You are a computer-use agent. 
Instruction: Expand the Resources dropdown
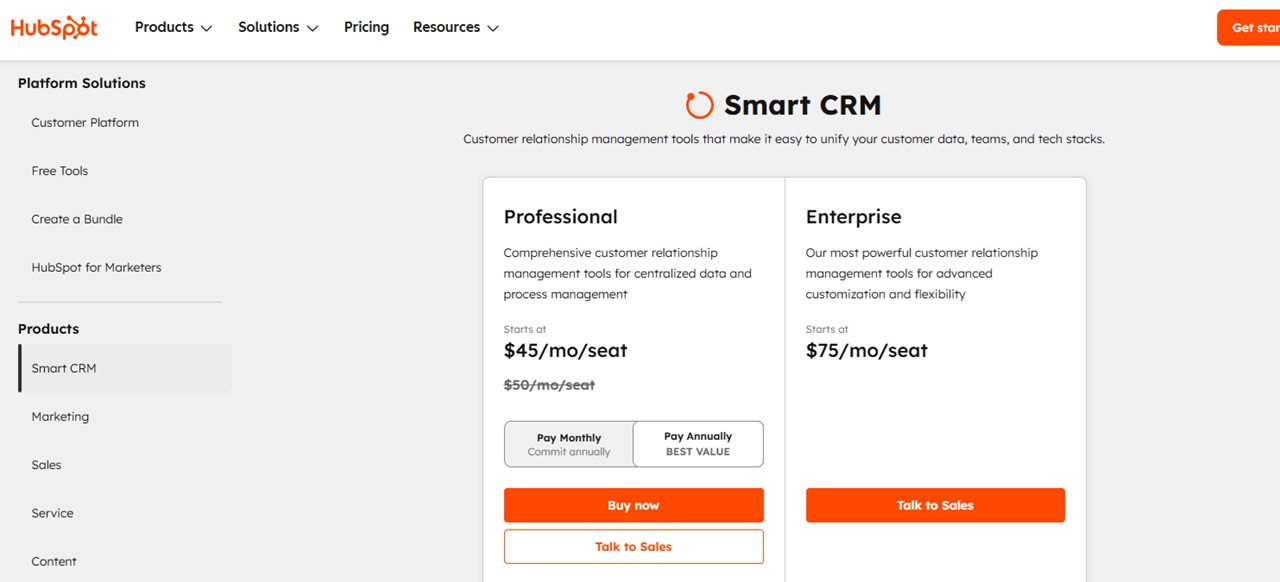click(x=455, y=27)
